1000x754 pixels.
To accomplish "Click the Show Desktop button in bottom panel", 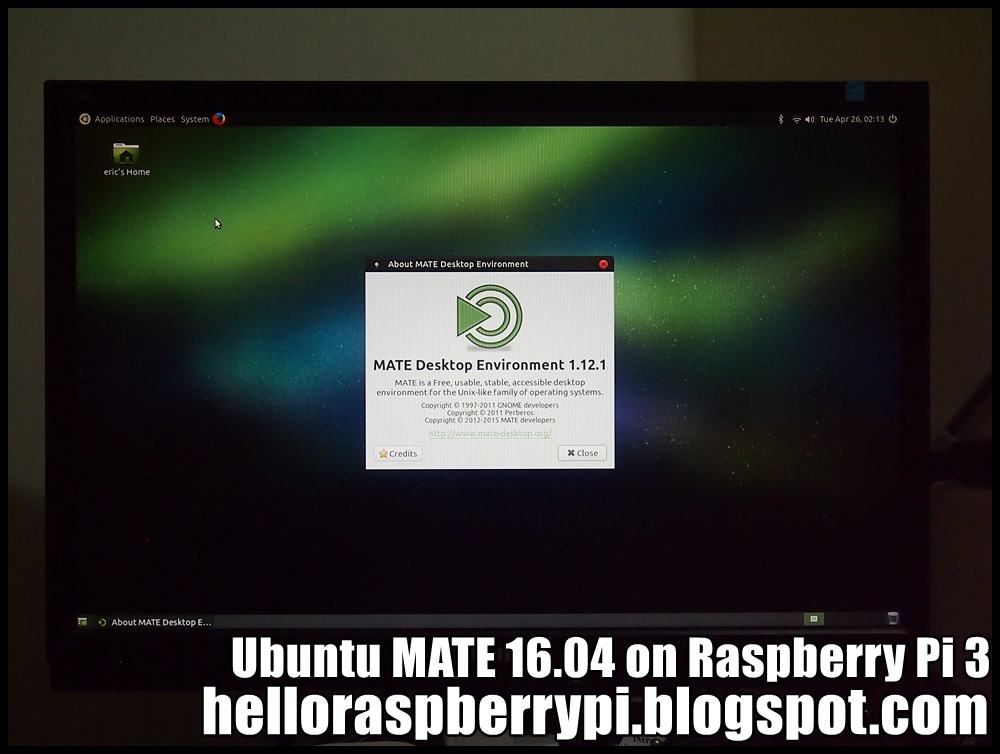I will click(82, 621).
